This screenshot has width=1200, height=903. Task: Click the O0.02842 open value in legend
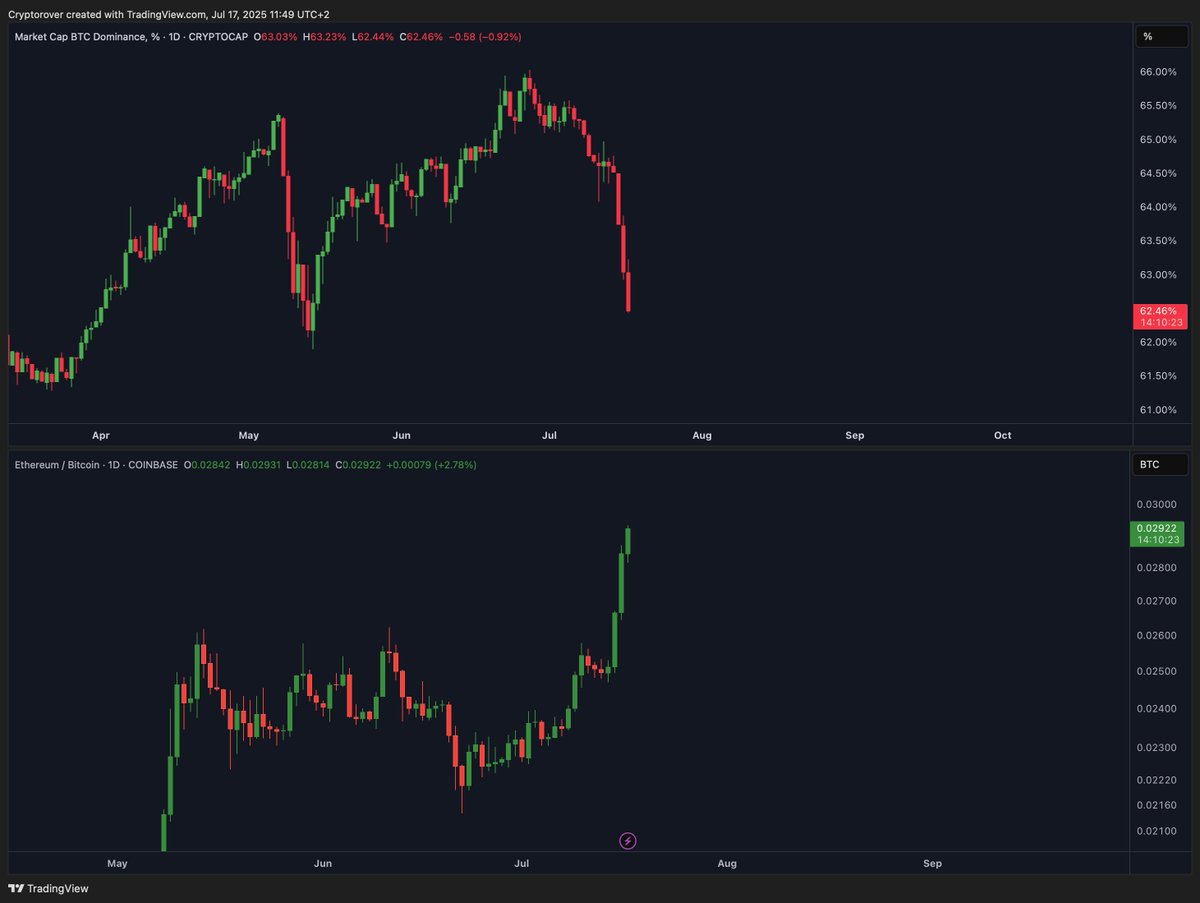click(207, 465)
